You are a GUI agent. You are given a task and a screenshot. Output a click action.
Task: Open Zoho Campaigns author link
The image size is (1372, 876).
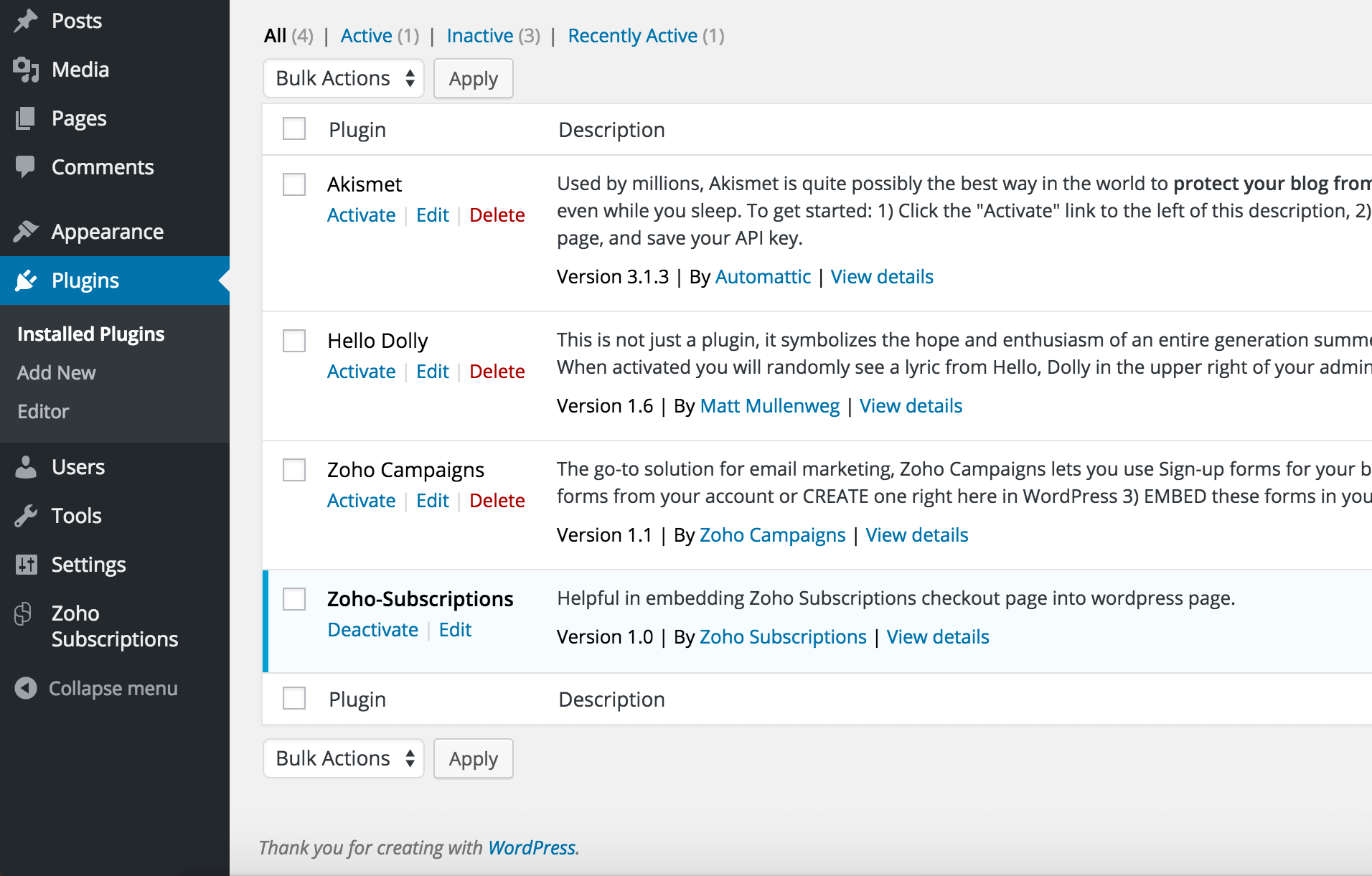click(x=773, y=535)
